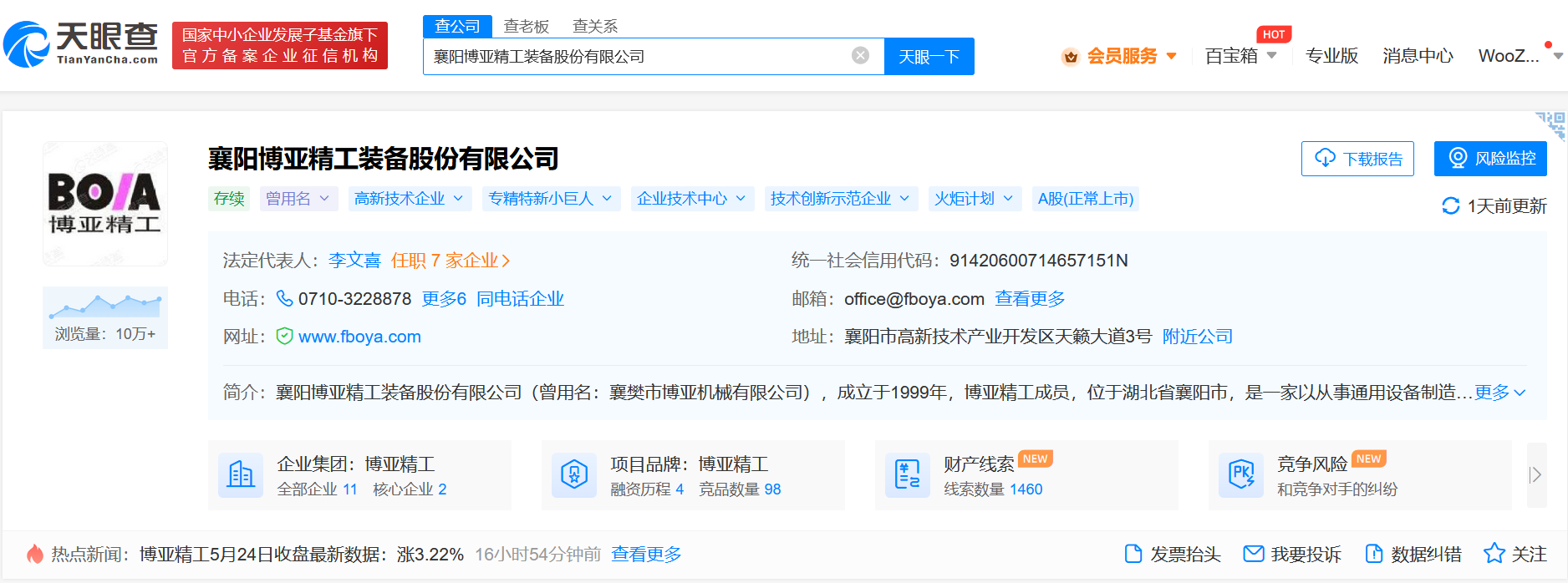Expand the 高新技术企业 tag
This screenshot has width=1568, height=583.
(410, 199)
